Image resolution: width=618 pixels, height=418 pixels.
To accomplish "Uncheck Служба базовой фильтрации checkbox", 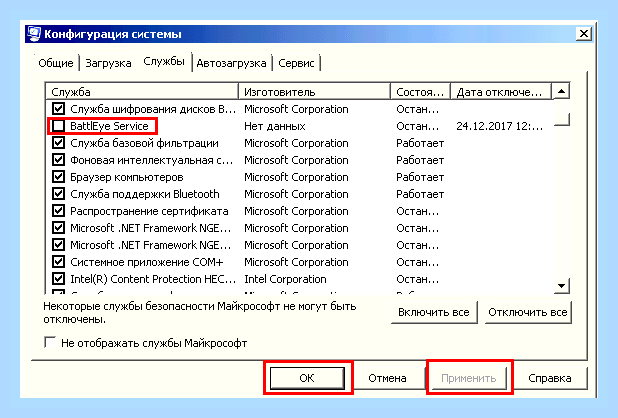I will [58, 143].
